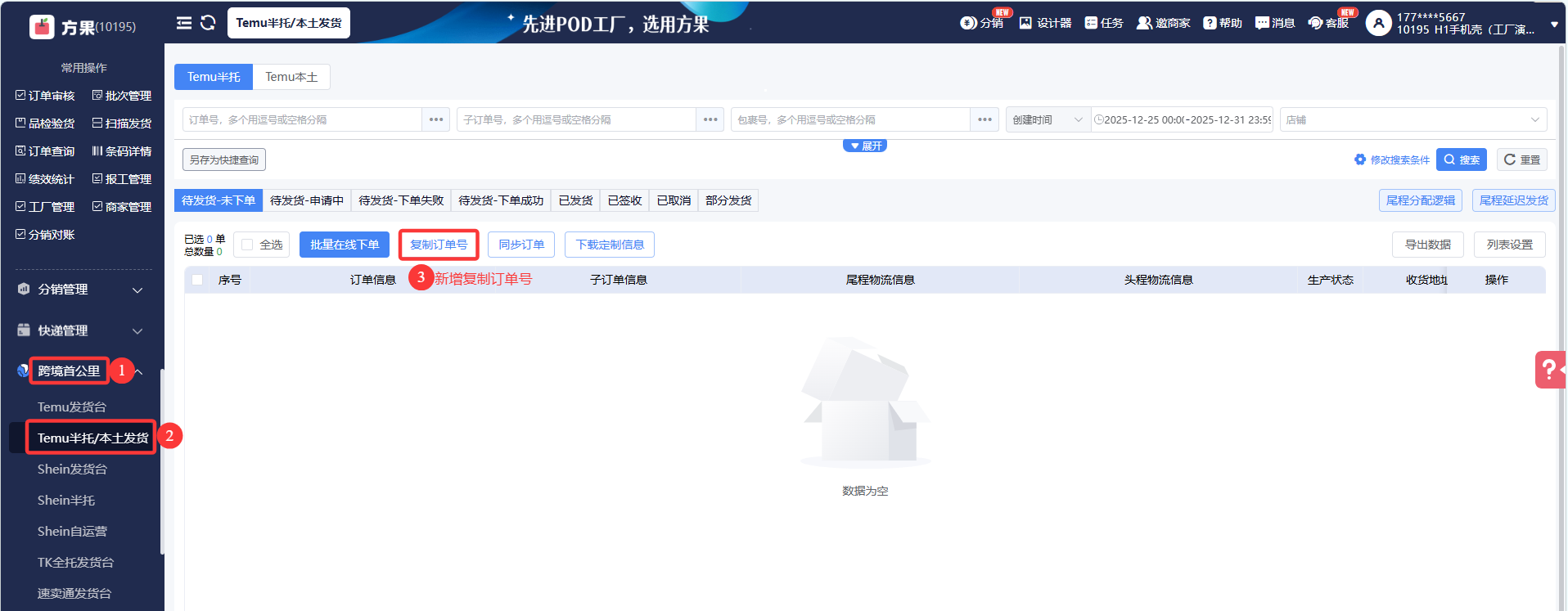The image size is (1568, 611).
Task: Open the 创建时间 time type dropdown
Action: tap(1048, 119)
